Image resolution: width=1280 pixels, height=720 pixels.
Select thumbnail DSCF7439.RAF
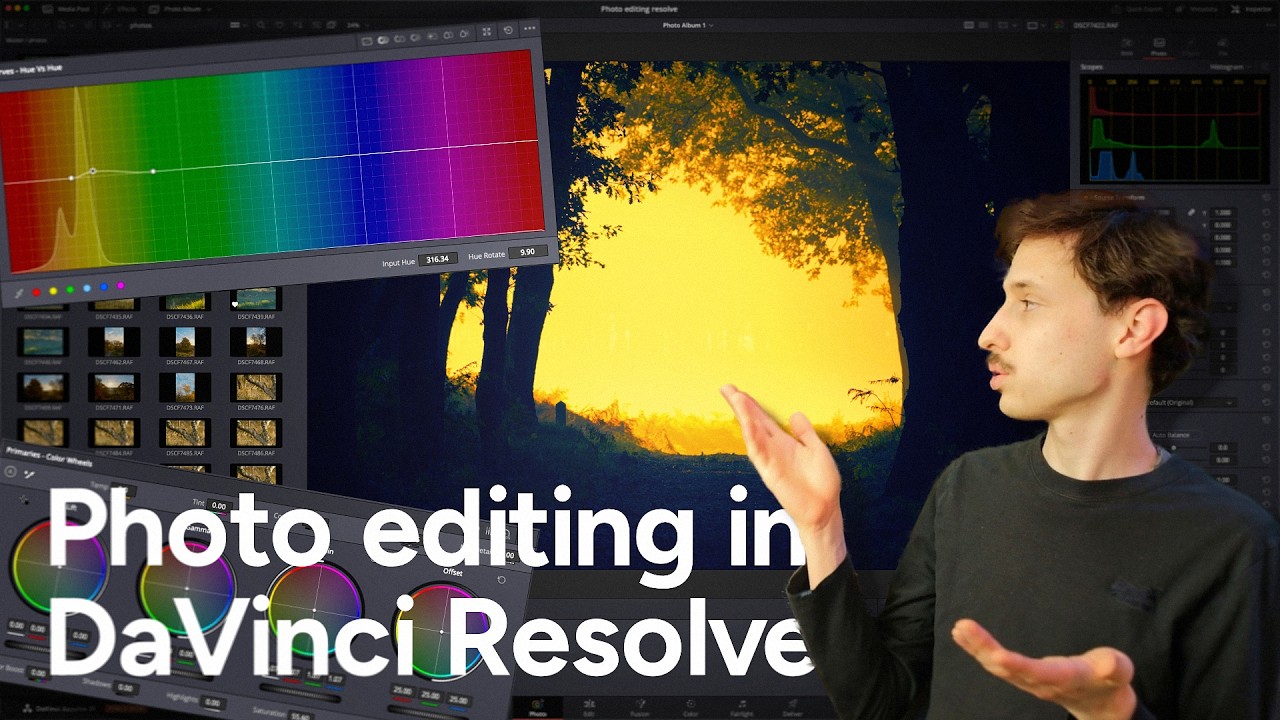tap(256, 299)
